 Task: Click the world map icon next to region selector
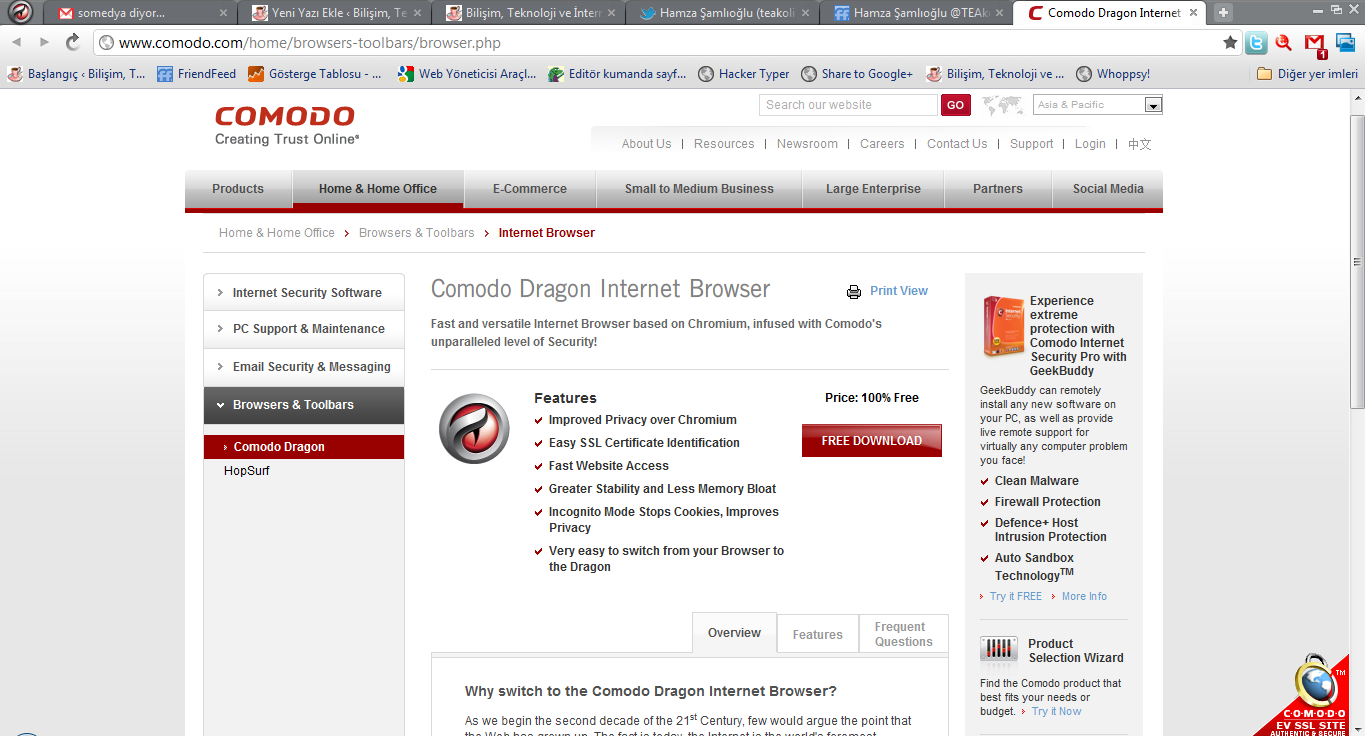[1003, 105]
